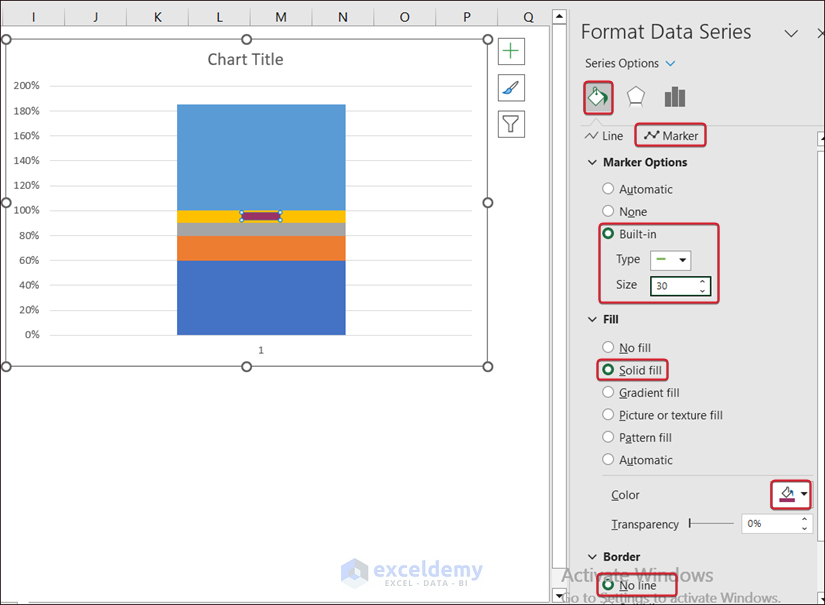Select the Effects pentagon tab
825x605 pixels.
pos(636,97)
